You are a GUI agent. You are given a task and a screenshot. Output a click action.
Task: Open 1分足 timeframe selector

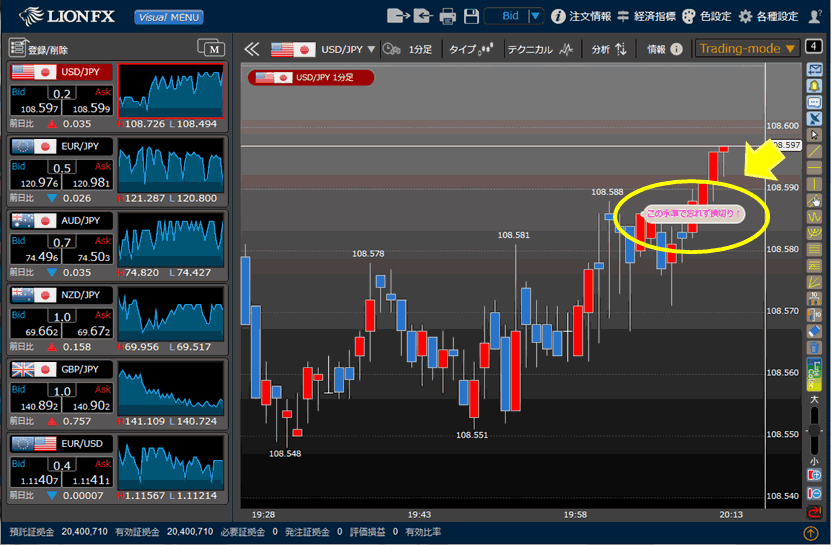coord(407,49)
